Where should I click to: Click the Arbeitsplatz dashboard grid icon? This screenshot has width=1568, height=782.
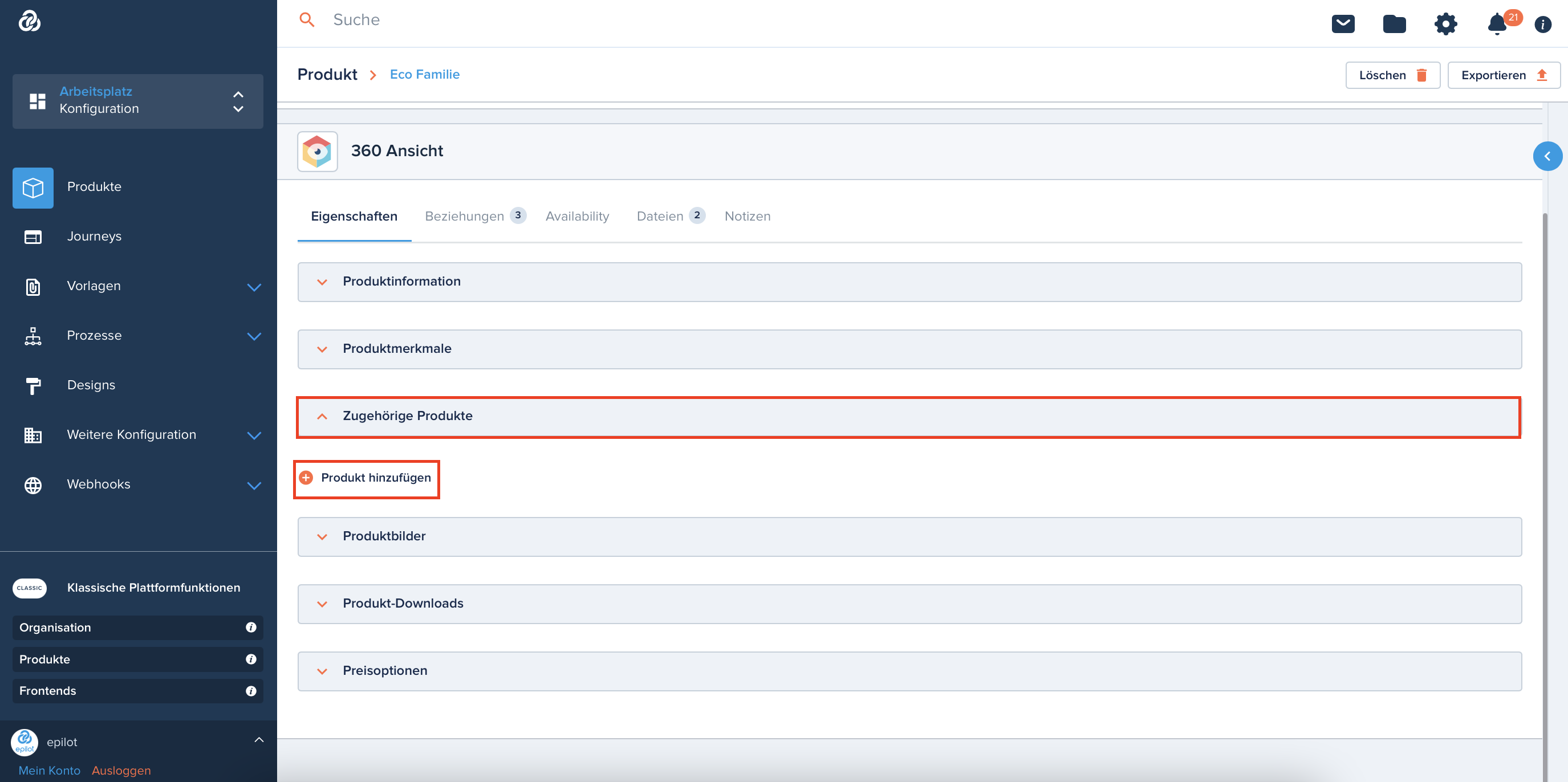38,101
